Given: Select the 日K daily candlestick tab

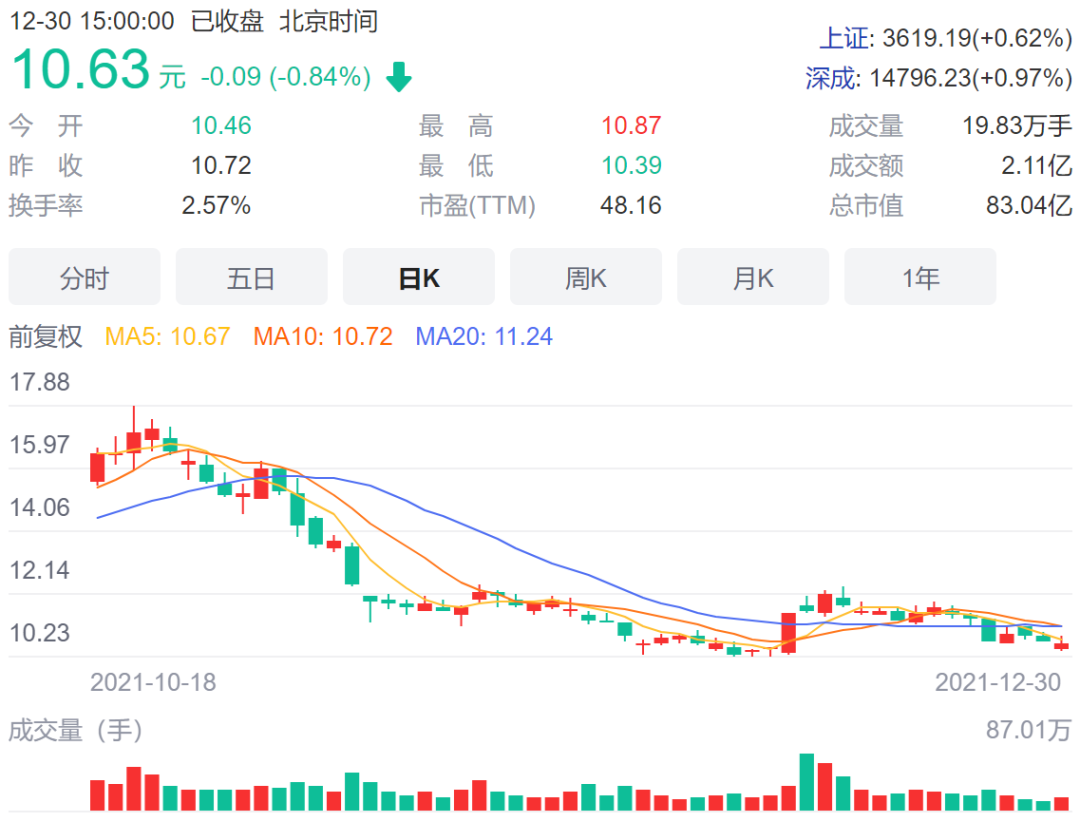Looking at the screenshot, I should coord(419,277).
